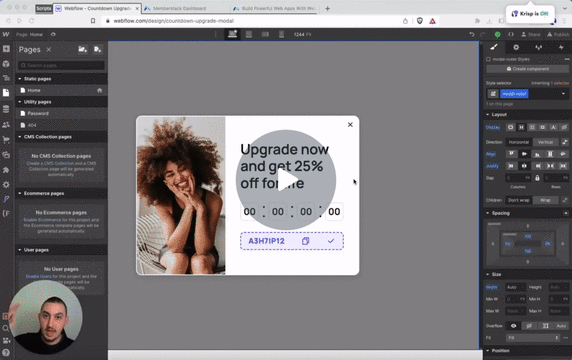Set display to grid
The height and width of the screenshot is (360, 572).
[532, 127]
